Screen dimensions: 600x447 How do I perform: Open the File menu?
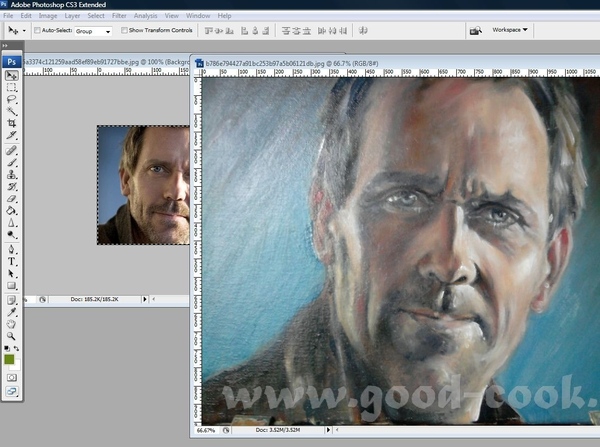(x=8, y=16)
